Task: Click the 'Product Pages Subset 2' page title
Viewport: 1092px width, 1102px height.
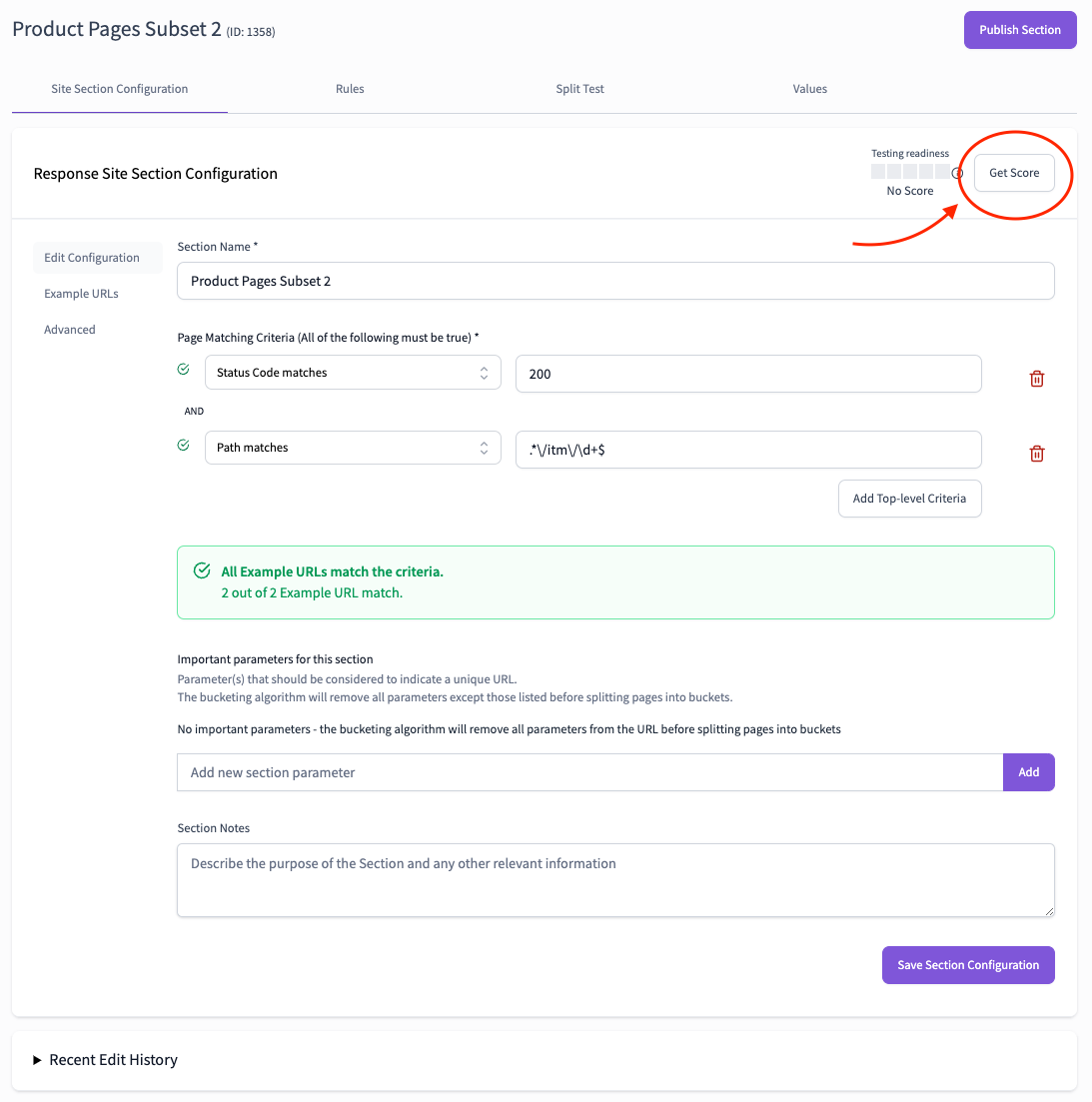Action: (117, 29)
